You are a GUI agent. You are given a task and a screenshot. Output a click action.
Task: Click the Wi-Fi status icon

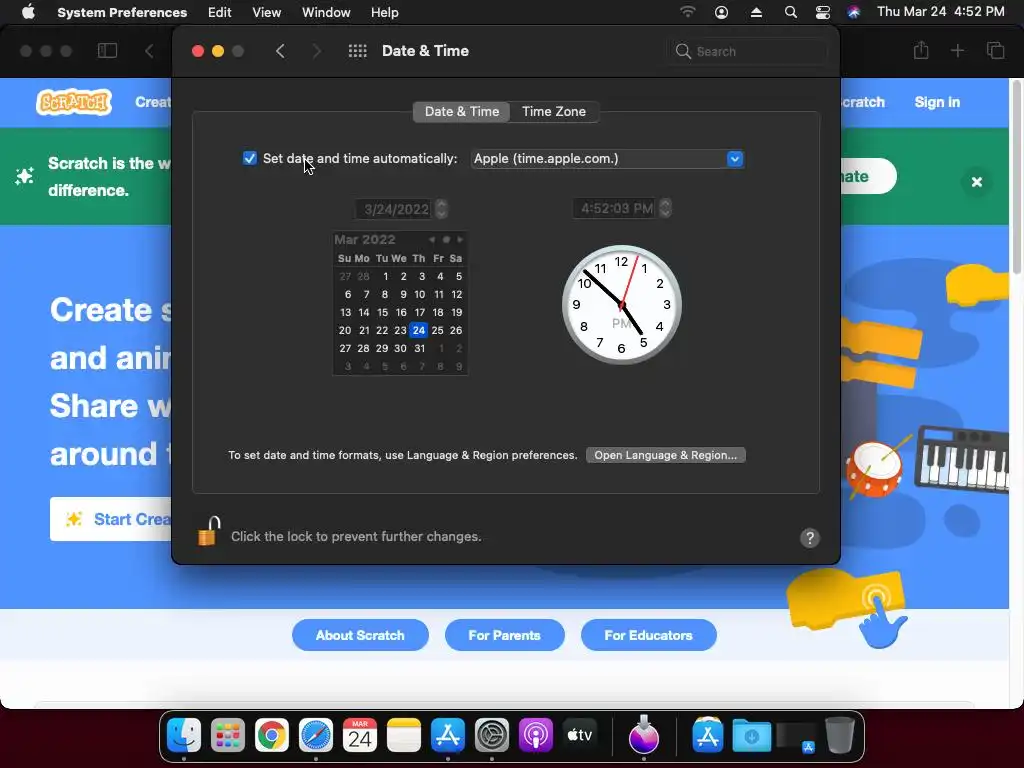[688, 12]
